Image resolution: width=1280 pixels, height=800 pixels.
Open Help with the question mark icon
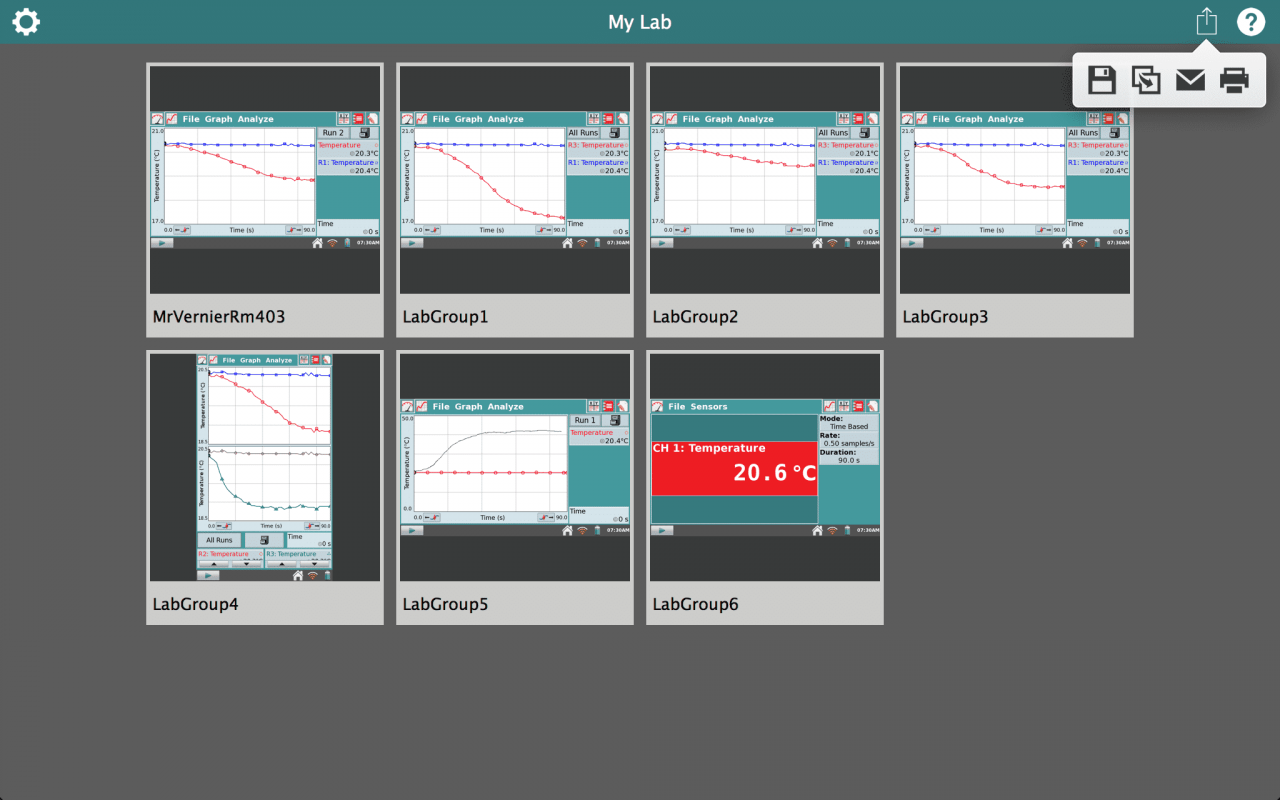[1251, 21]
